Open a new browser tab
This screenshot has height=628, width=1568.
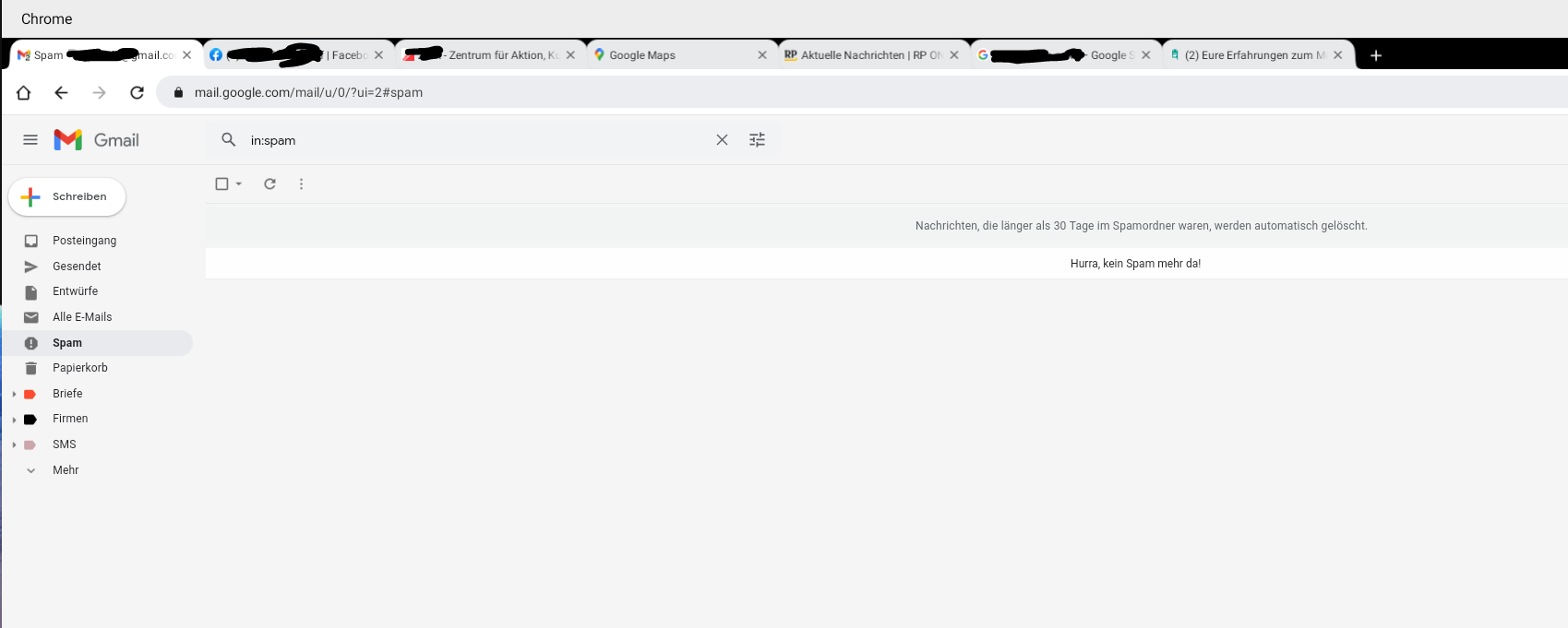click(x=1376, y=55)
